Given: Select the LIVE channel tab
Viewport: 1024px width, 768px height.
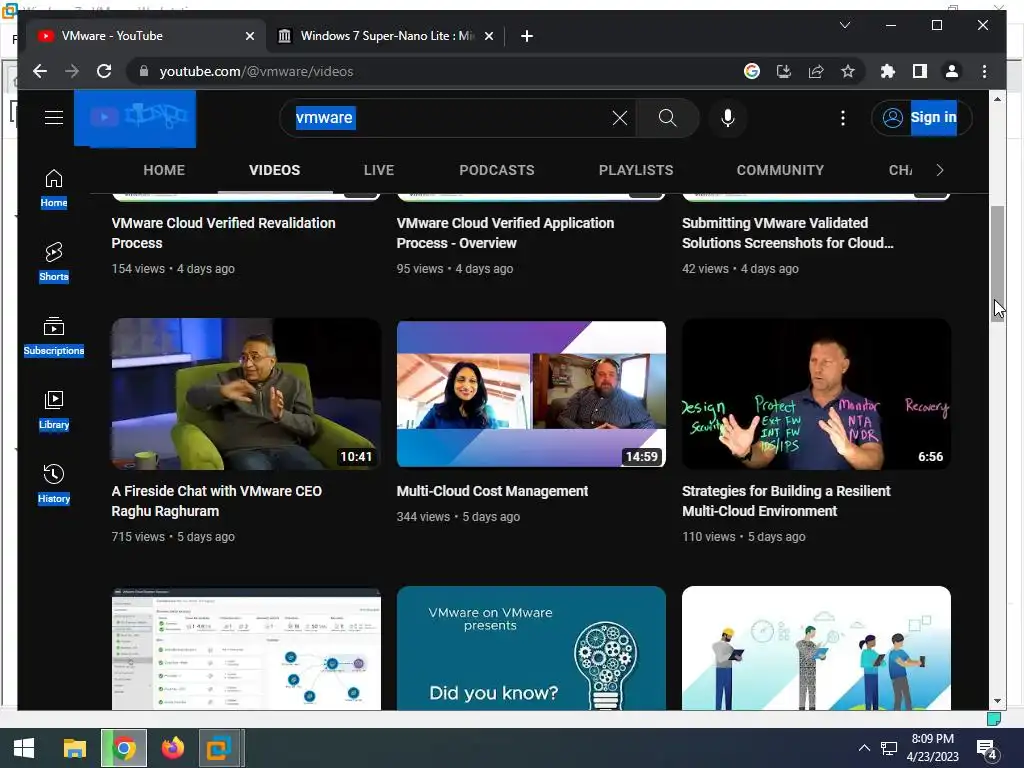Looking at the screenshot, I should point(379,170).
